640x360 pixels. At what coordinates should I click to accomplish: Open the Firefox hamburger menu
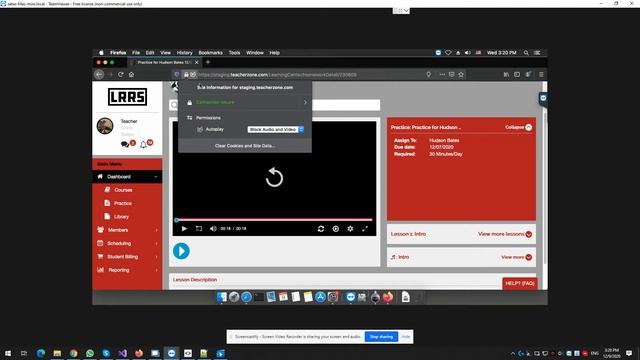point(541,75)
